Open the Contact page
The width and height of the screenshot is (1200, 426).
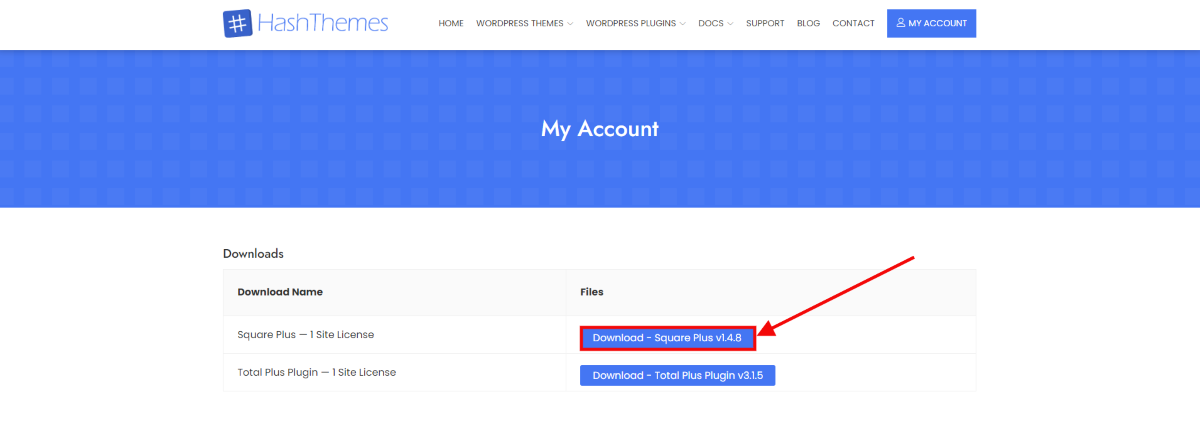(853, 23)
